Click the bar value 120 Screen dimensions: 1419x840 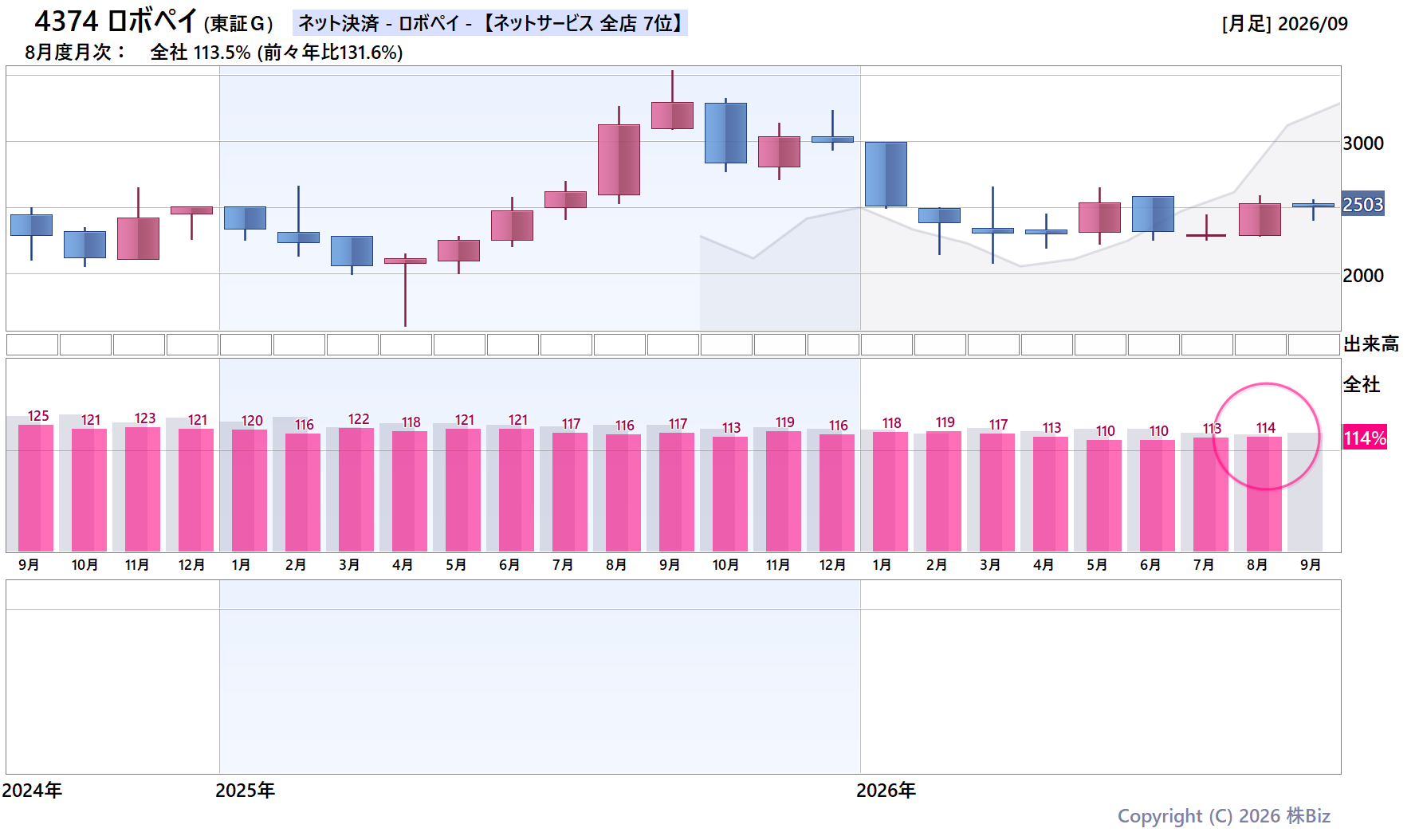point(252,421)
